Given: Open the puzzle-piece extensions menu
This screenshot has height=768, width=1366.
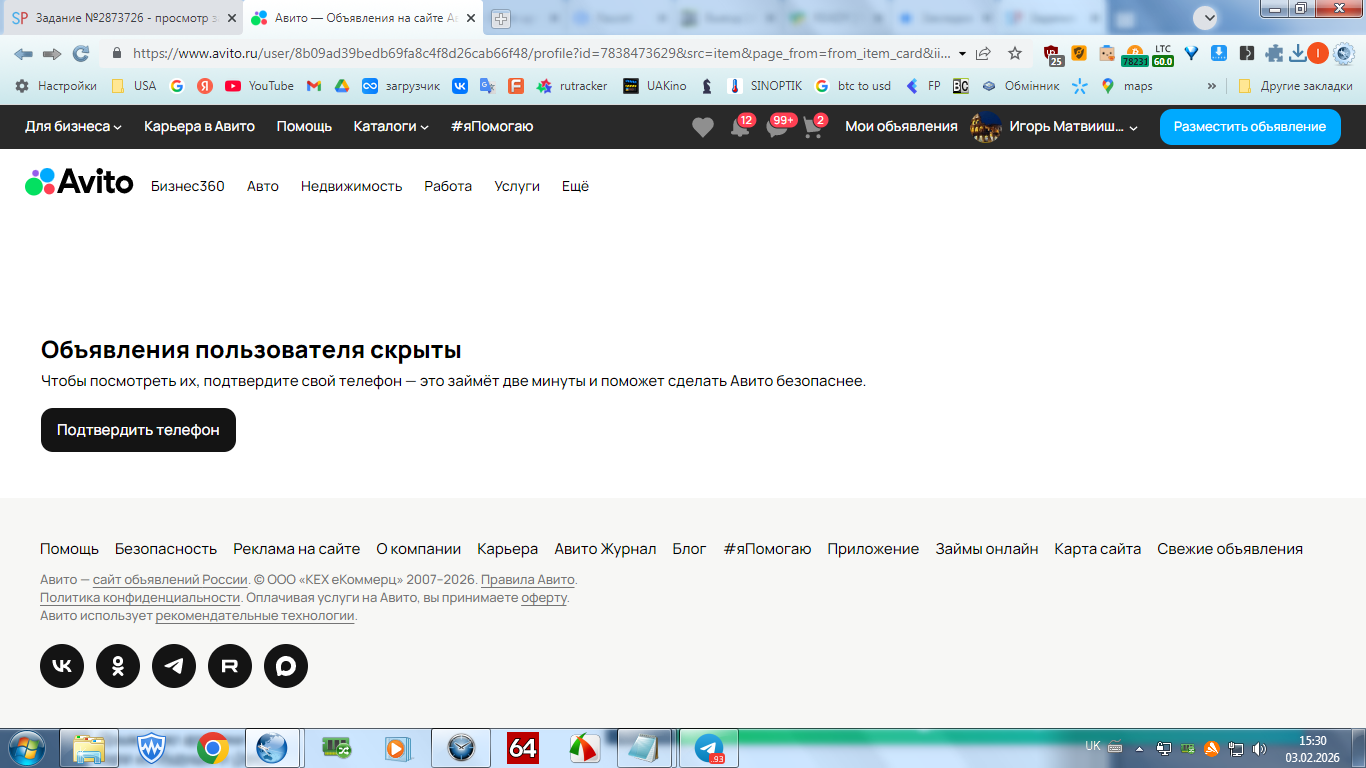Looking at the screenshot, I should pos(1274,54).
